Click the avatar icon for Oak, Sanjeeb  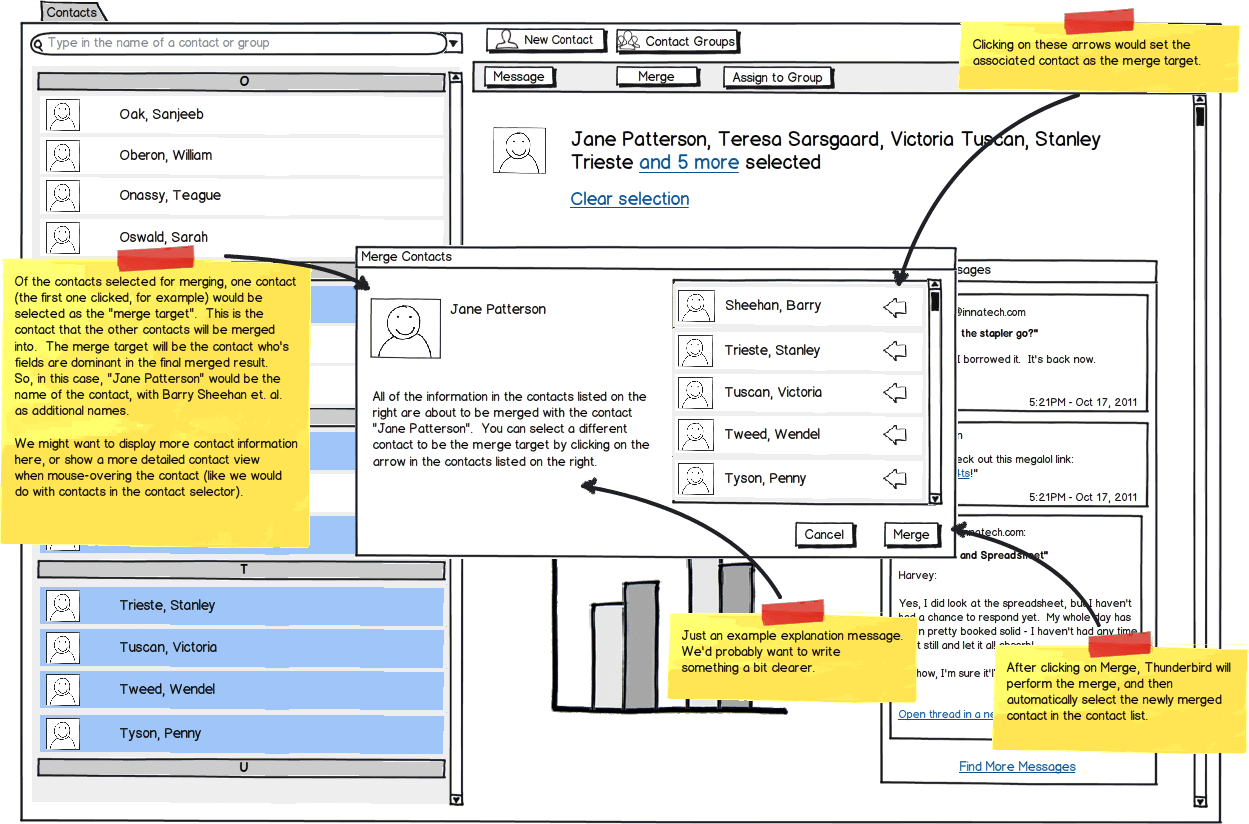click(x=62, y=115)
